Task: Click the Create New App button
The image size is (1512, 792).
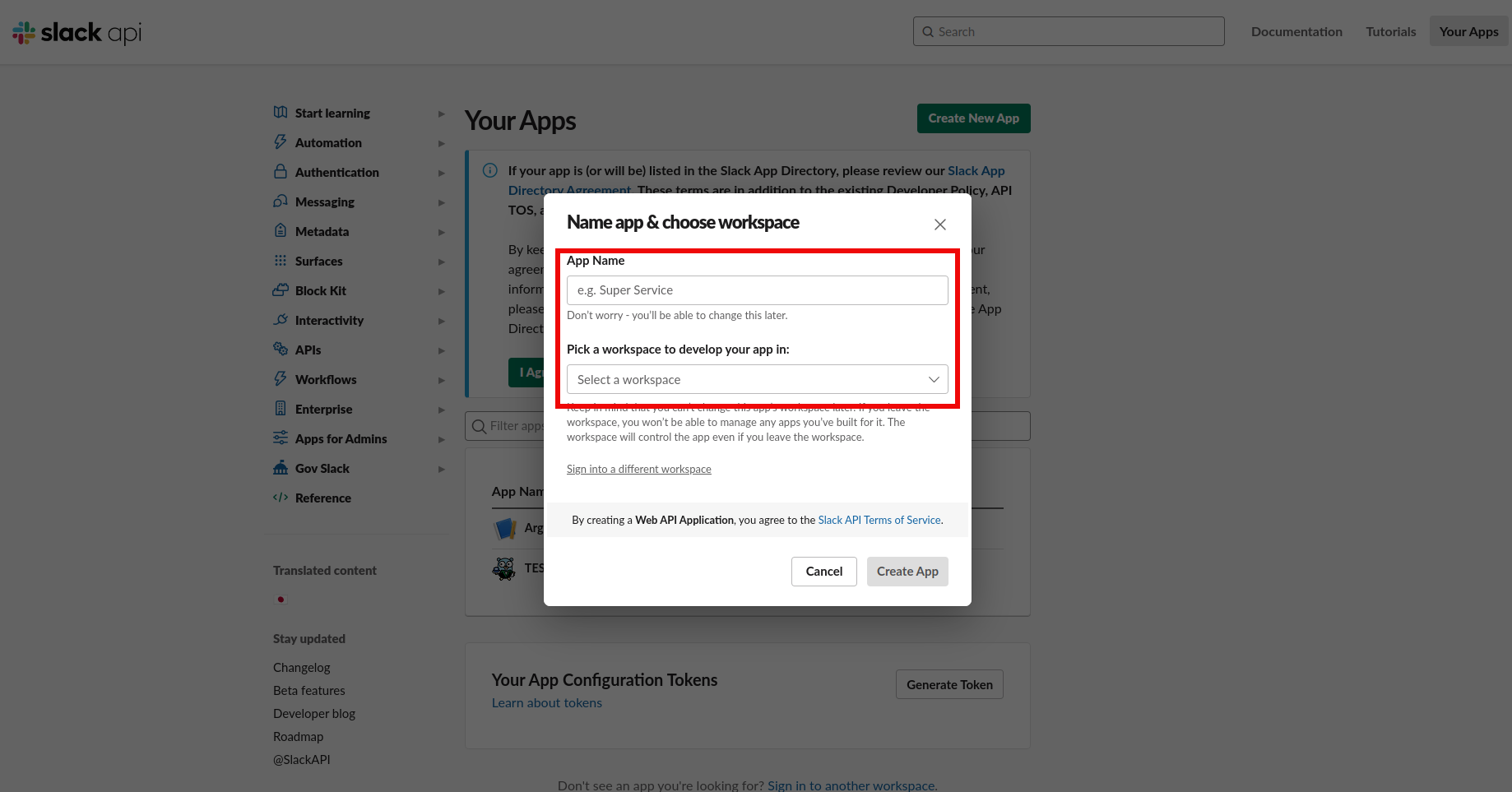Action: click(974, 118)
